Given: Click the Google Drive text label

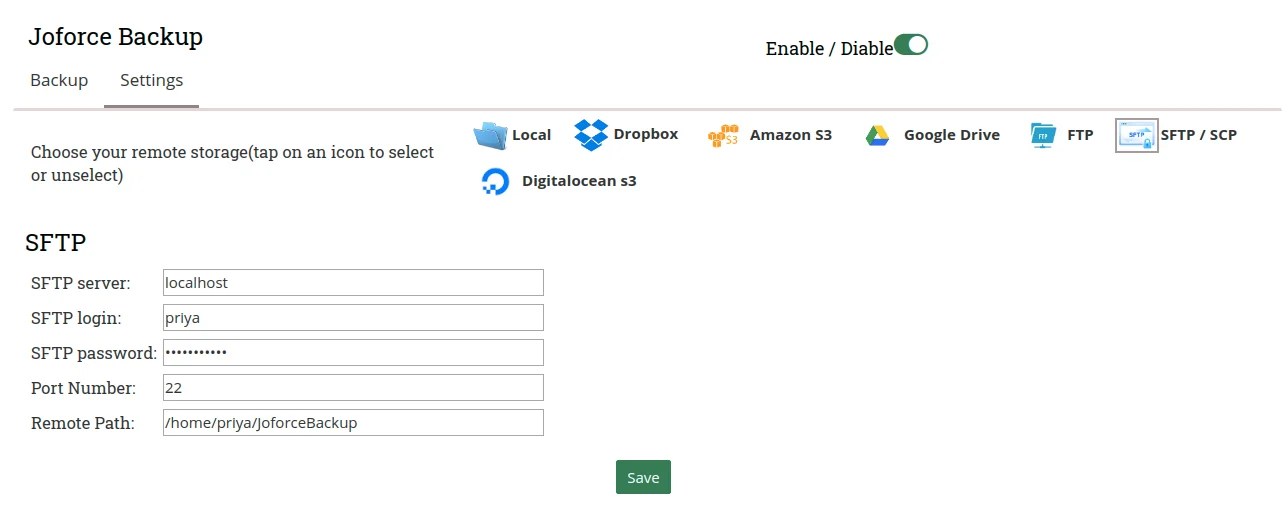Looking at the screenshot, I should pos(952,135).
